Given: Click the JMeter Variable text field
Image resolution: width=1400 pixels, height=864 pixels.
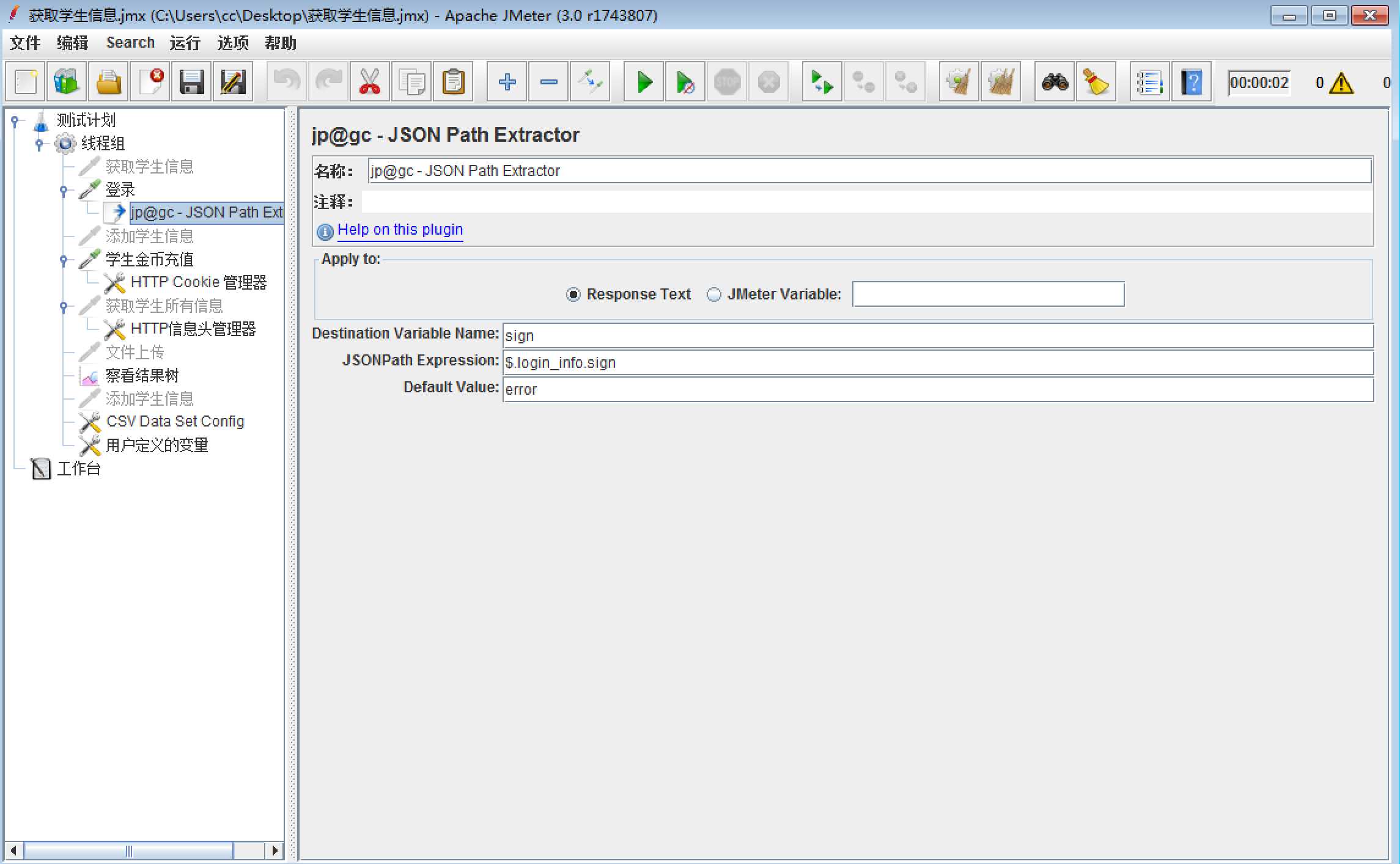Looking at the screenshot, I should coord(988,294).
